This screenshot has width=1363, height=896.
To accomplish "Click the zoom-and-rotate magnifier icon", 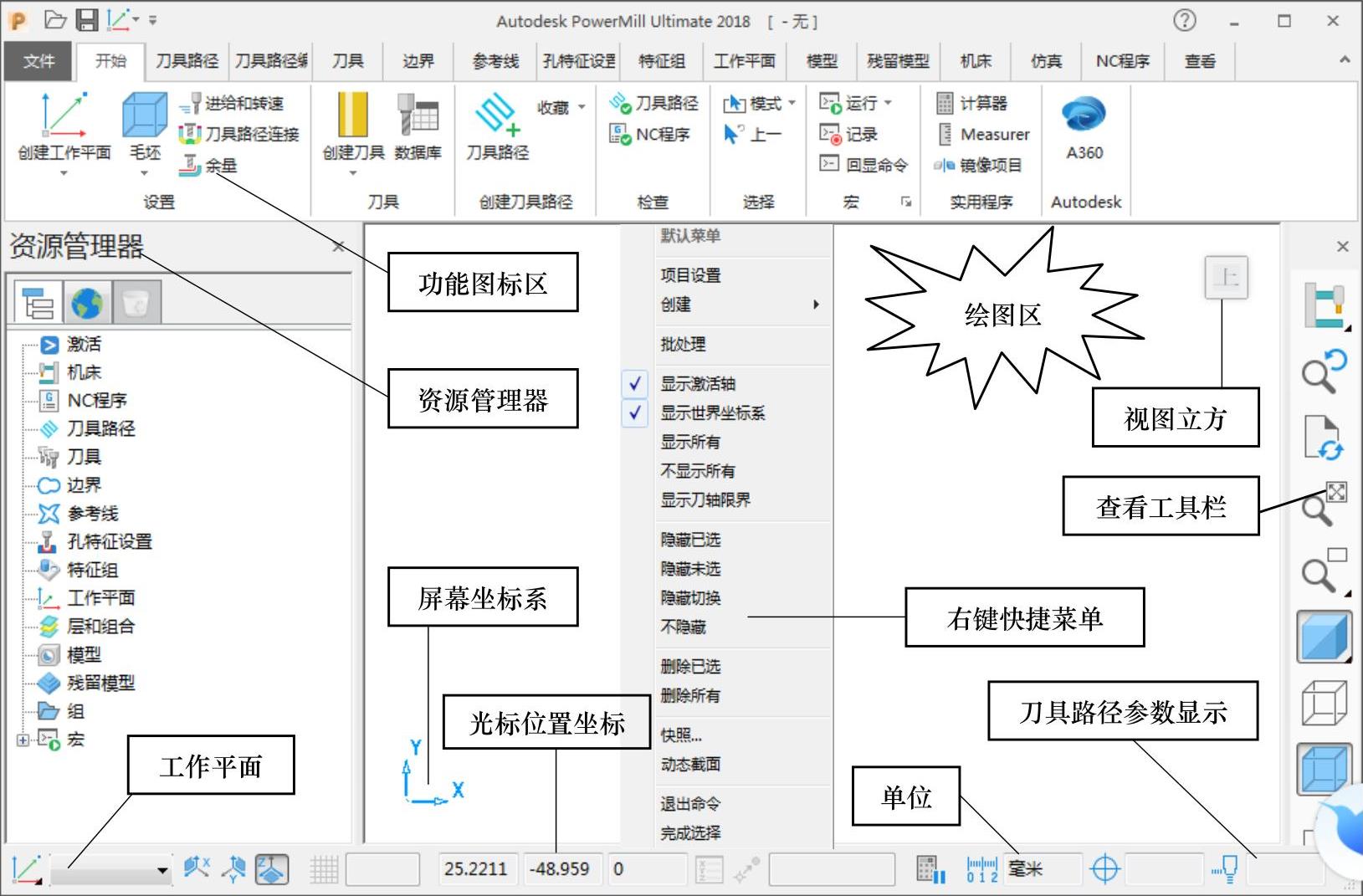I will tap(1325, 371).
